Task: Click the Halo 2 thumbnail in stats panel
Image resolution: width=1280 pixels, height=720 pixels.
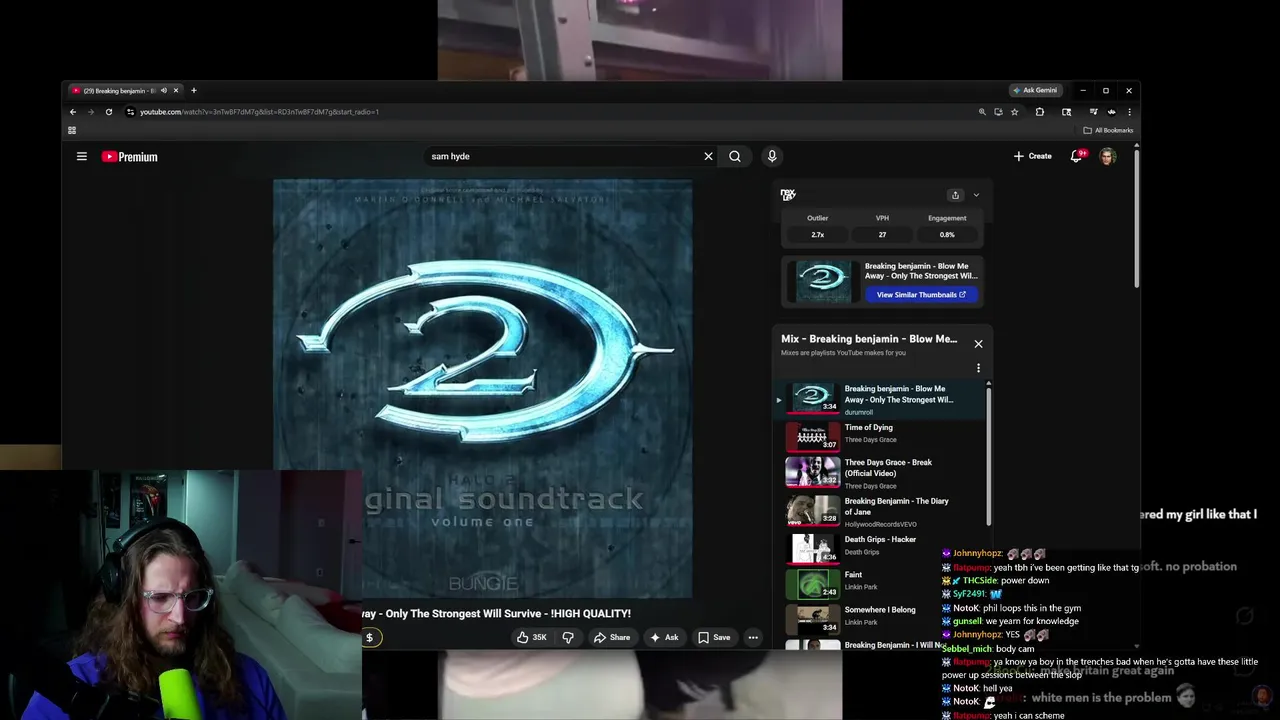Action: [823, 281]
